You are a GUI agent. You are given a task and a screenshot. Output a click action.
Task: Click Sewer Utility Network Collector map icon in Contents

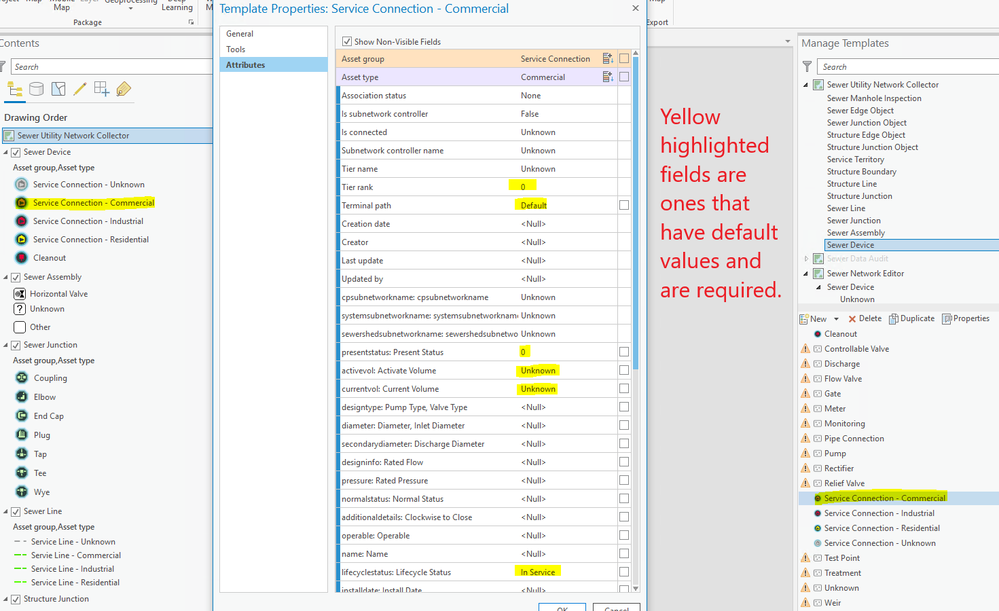[9, 136]
